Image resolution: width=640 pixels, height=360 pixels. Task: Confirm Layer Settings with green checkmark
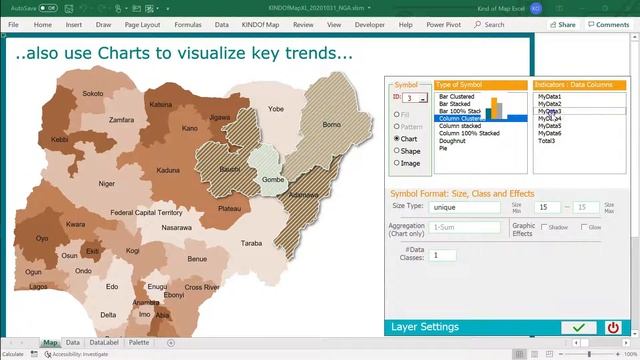[579, 327]
